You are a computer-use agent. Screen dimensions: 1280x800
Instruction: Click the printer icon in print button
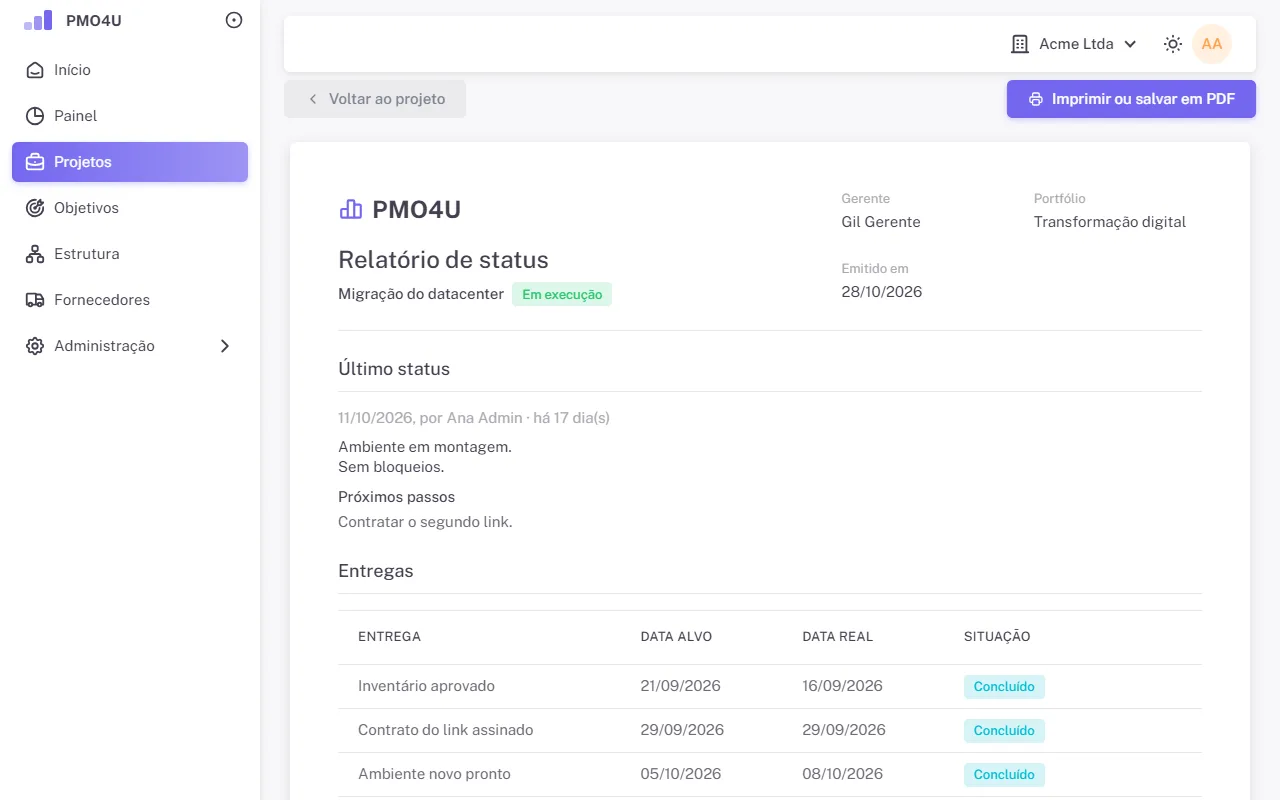(1036, 99)
